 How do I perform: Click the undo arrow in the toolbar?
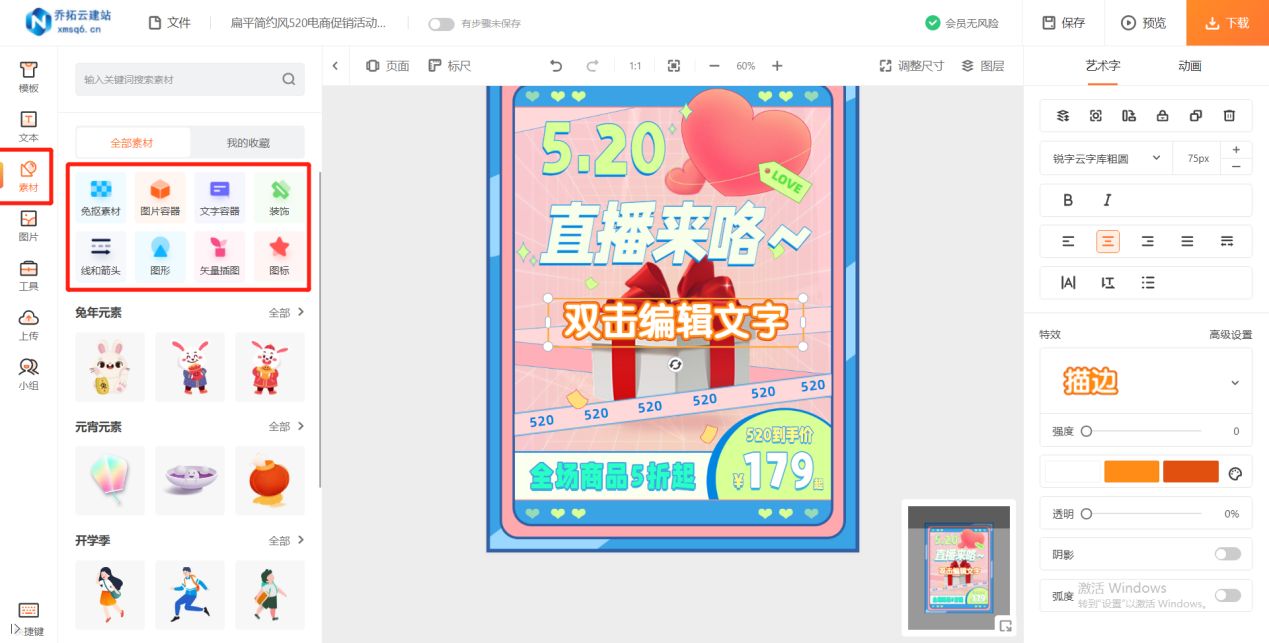(556, 65)
